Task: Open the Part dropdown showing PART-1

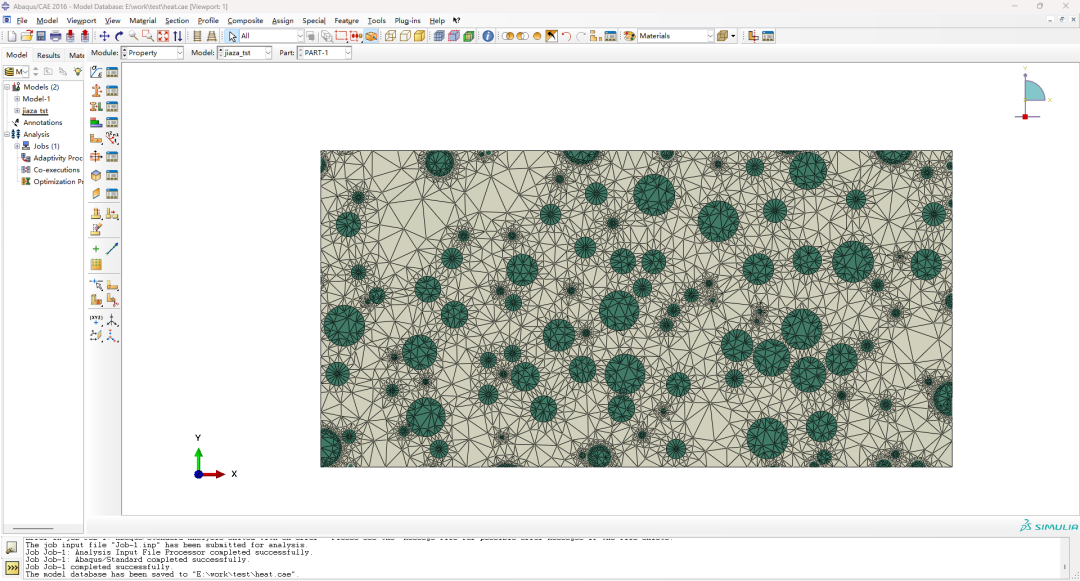Action: pos(324,53)
